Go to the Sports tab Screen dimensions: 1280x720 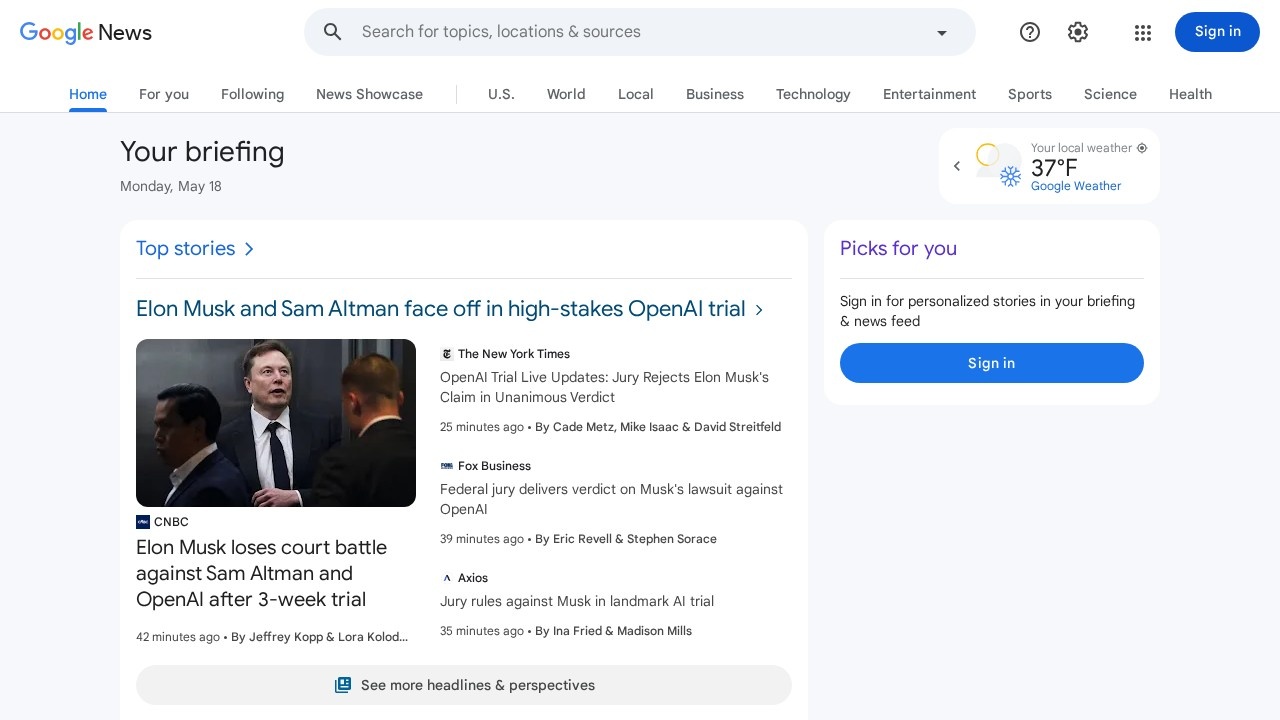pos(1030,94)
